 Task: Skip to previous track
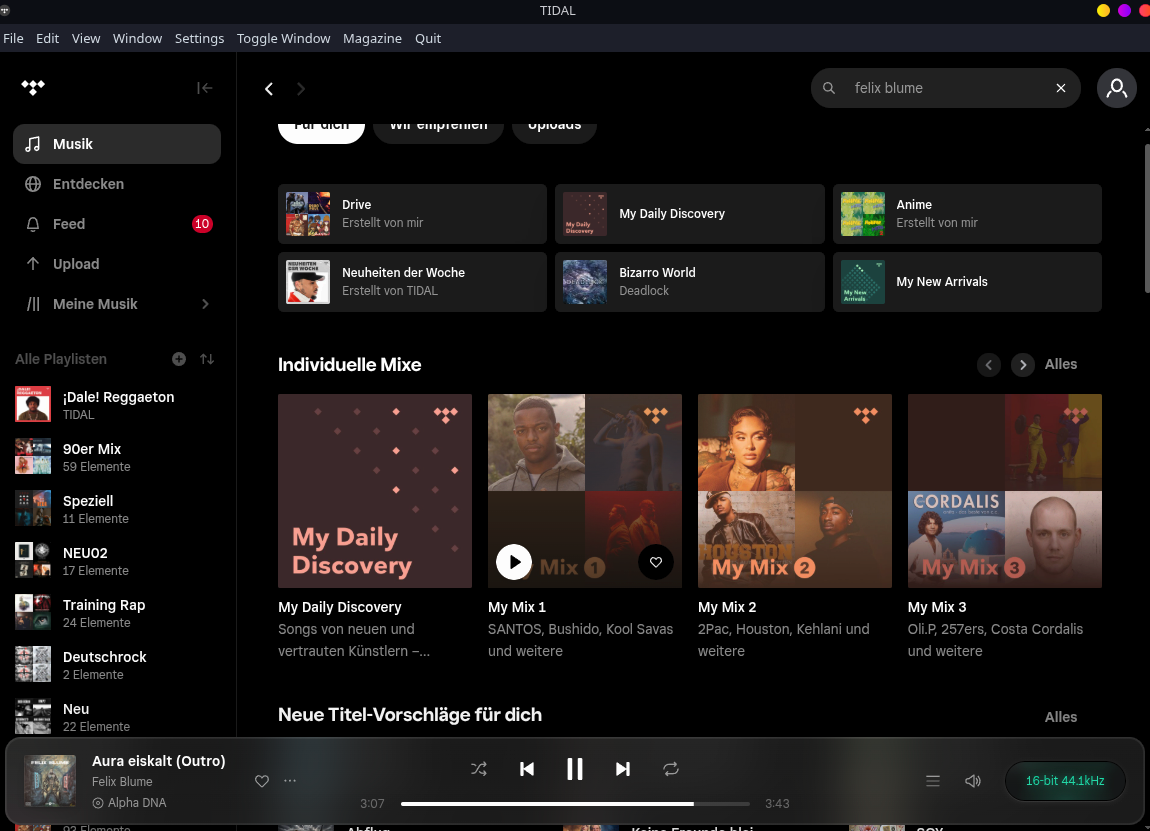coord(527,769)
